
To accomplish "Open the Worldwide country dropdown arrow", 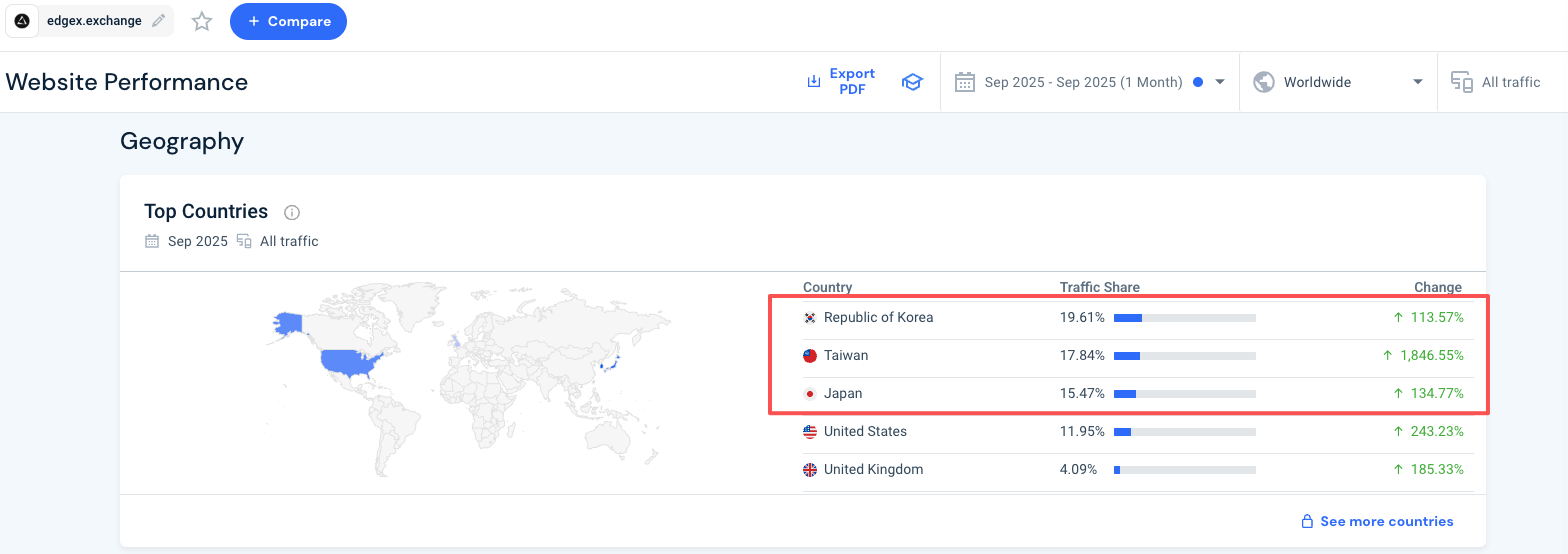I will [x=1418, y=82].
